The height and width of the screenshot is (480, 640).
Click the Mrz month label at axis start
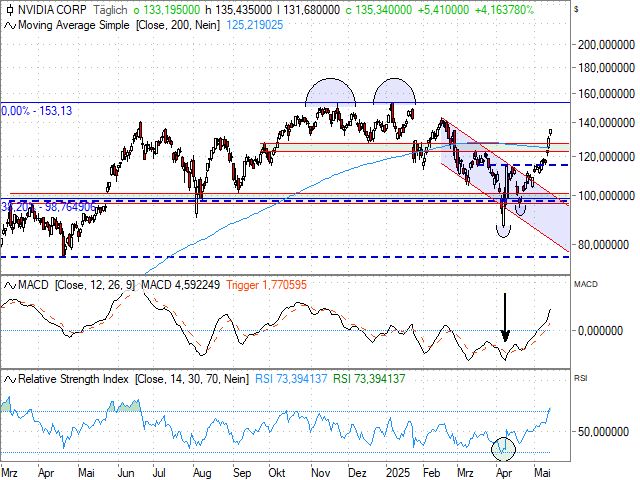pyautogui.click(x=9, y=473)
